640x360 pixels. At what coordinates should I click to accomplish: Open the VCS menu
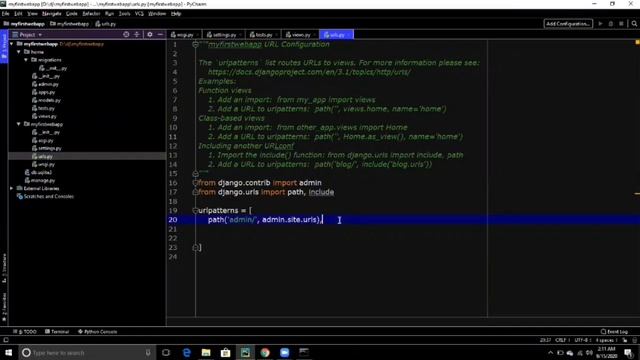[x=139, y=14]
